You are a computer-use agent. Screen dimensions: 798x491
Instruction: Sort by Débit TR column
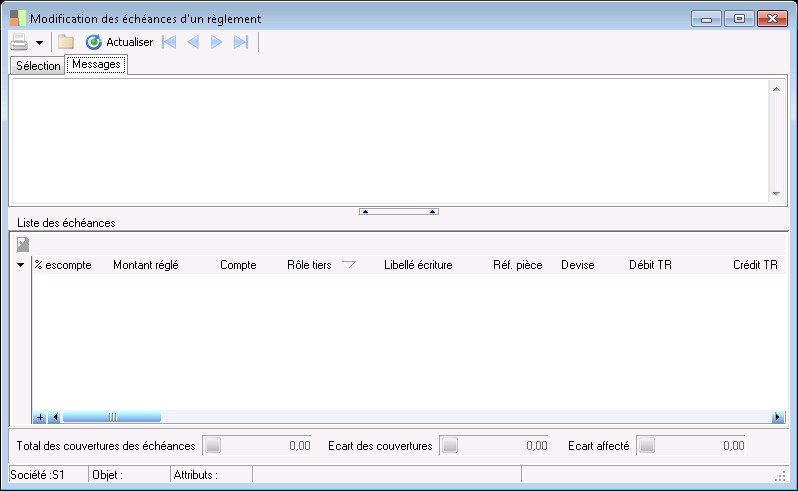(x=650, y=265)
